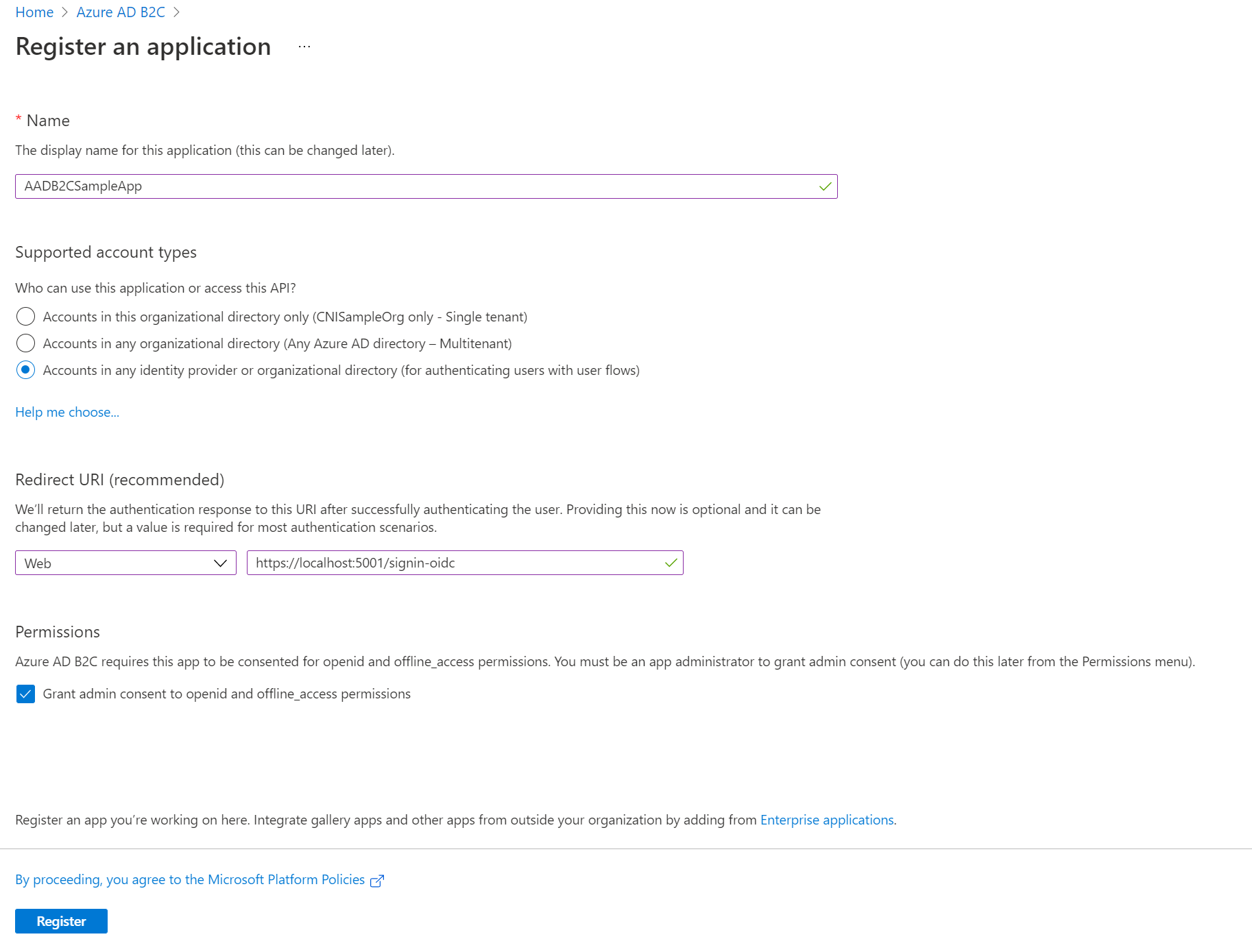Expand the platform selector chevron
Image resolution: width=1252 pixels, height=952 pixels.
[x=221, y=563]
